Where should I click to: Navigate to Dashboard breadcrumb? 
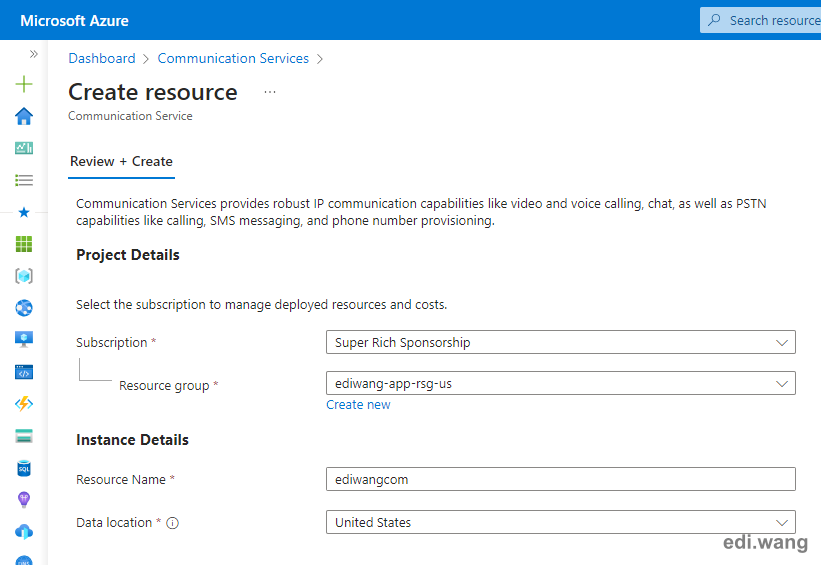click(x=102, y=58)
